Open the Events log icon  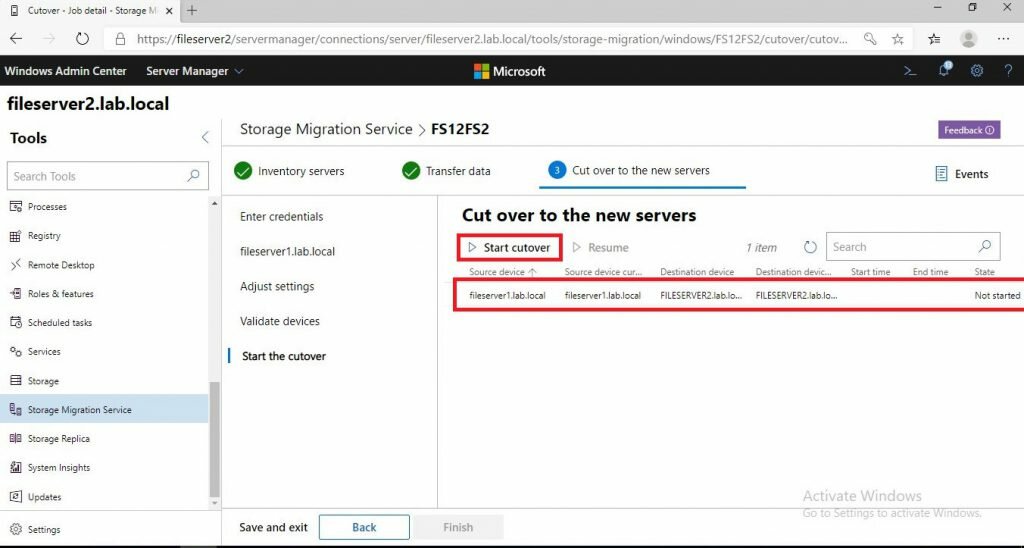(941, 174)
